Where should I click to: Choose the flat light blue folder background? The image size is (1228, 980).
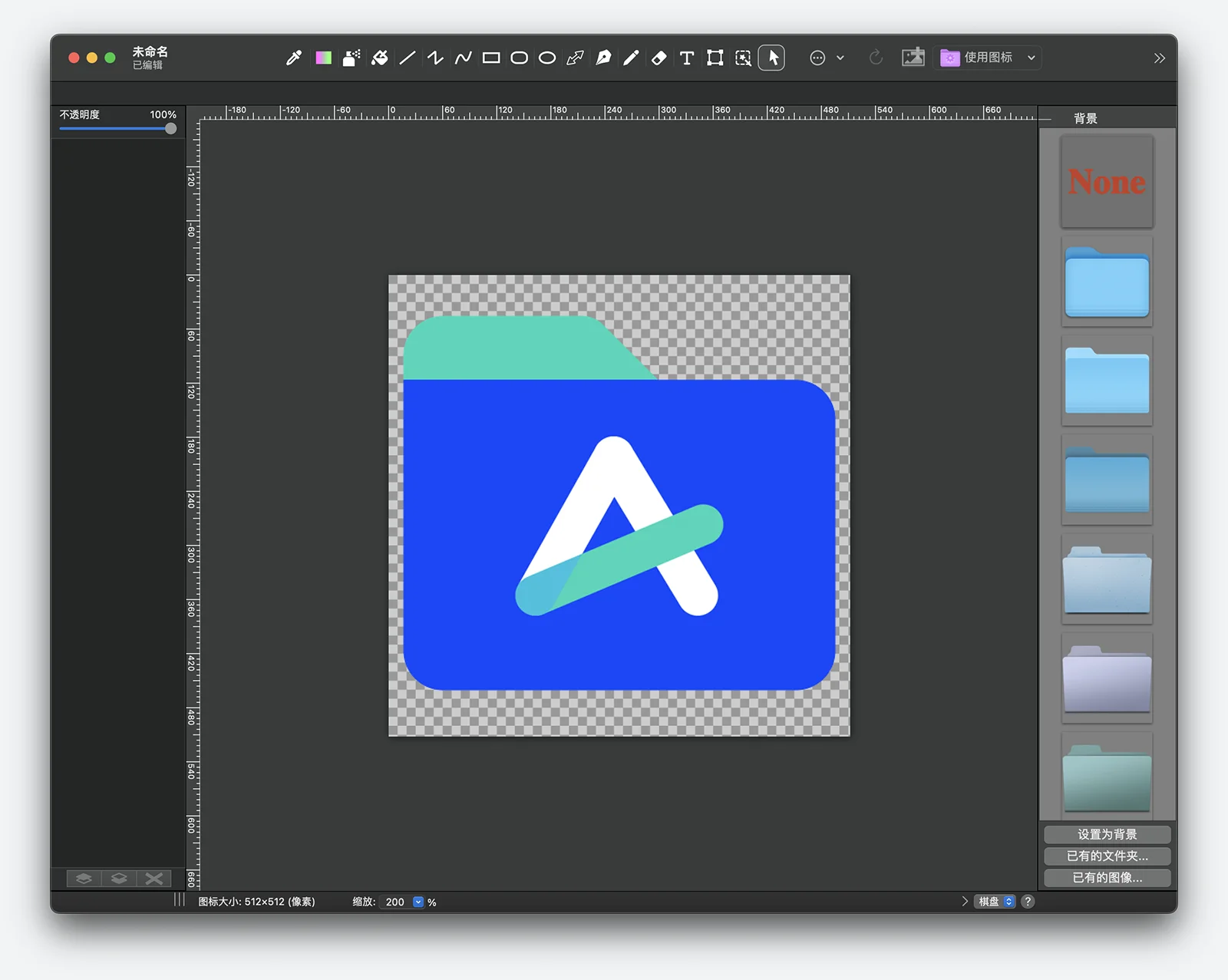[1107, 381]
